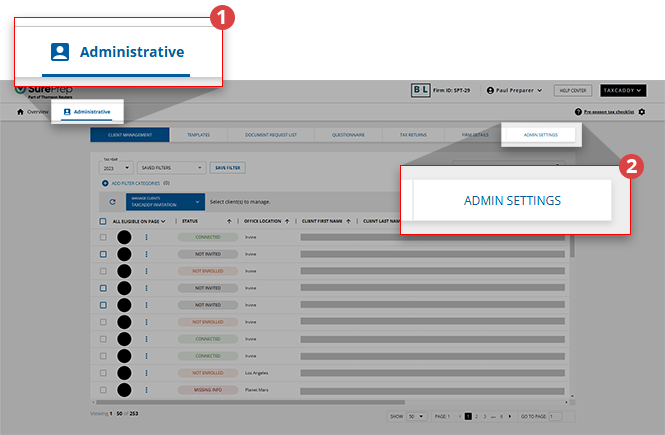665x435 pixels.
Task: Click the avatar on the topmost CONNECTED row
Action: 124,237
